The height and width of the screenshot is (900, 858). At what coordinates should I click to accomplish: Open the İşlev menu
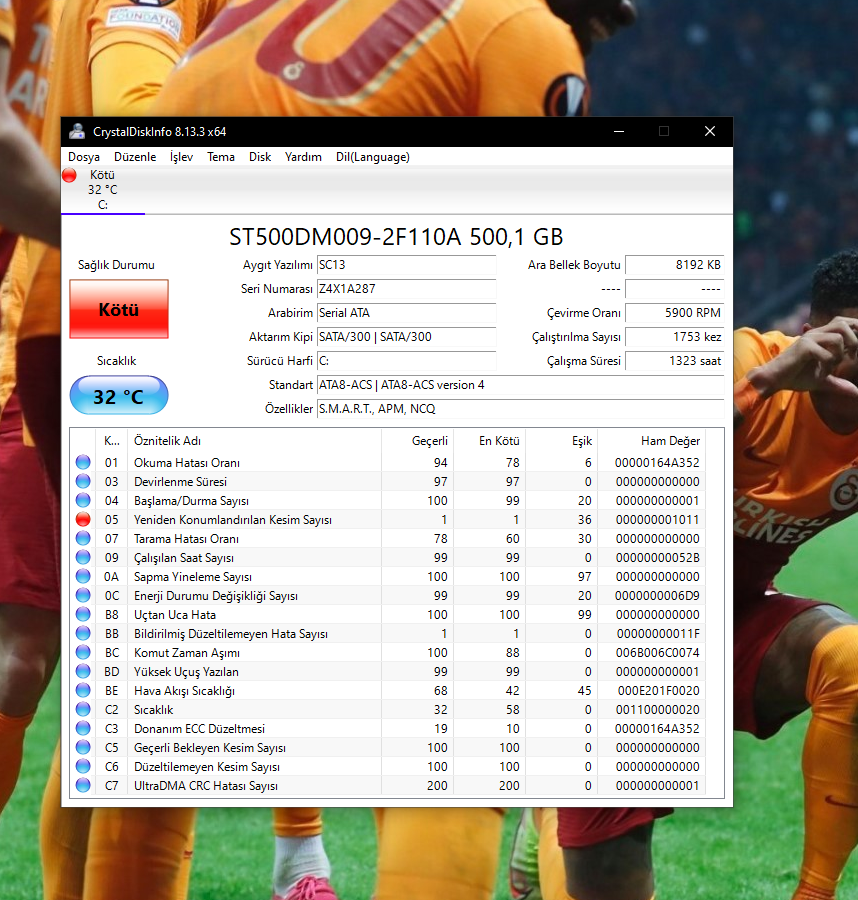181,157
